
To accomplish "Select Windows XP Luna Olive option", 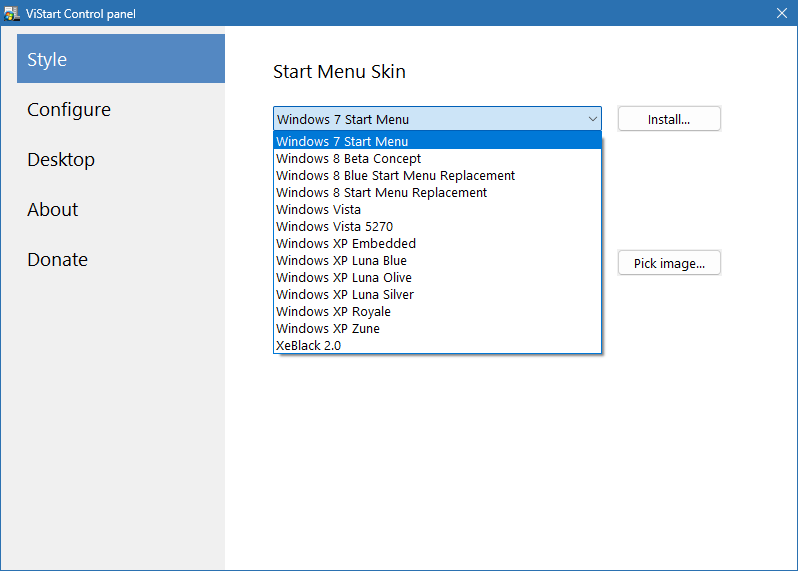I will tap(343, 277).
